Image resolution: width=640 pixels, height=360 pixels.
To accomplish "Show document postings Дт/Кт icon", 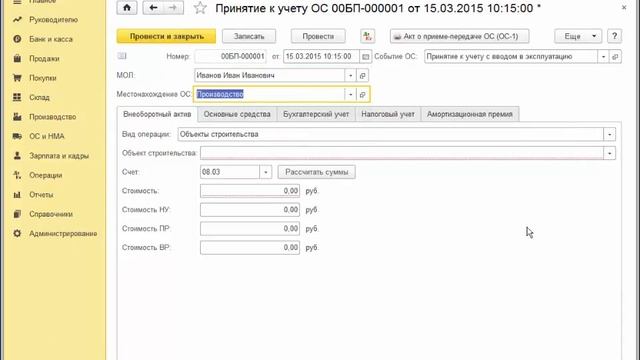I will click(x=367, y=36).
